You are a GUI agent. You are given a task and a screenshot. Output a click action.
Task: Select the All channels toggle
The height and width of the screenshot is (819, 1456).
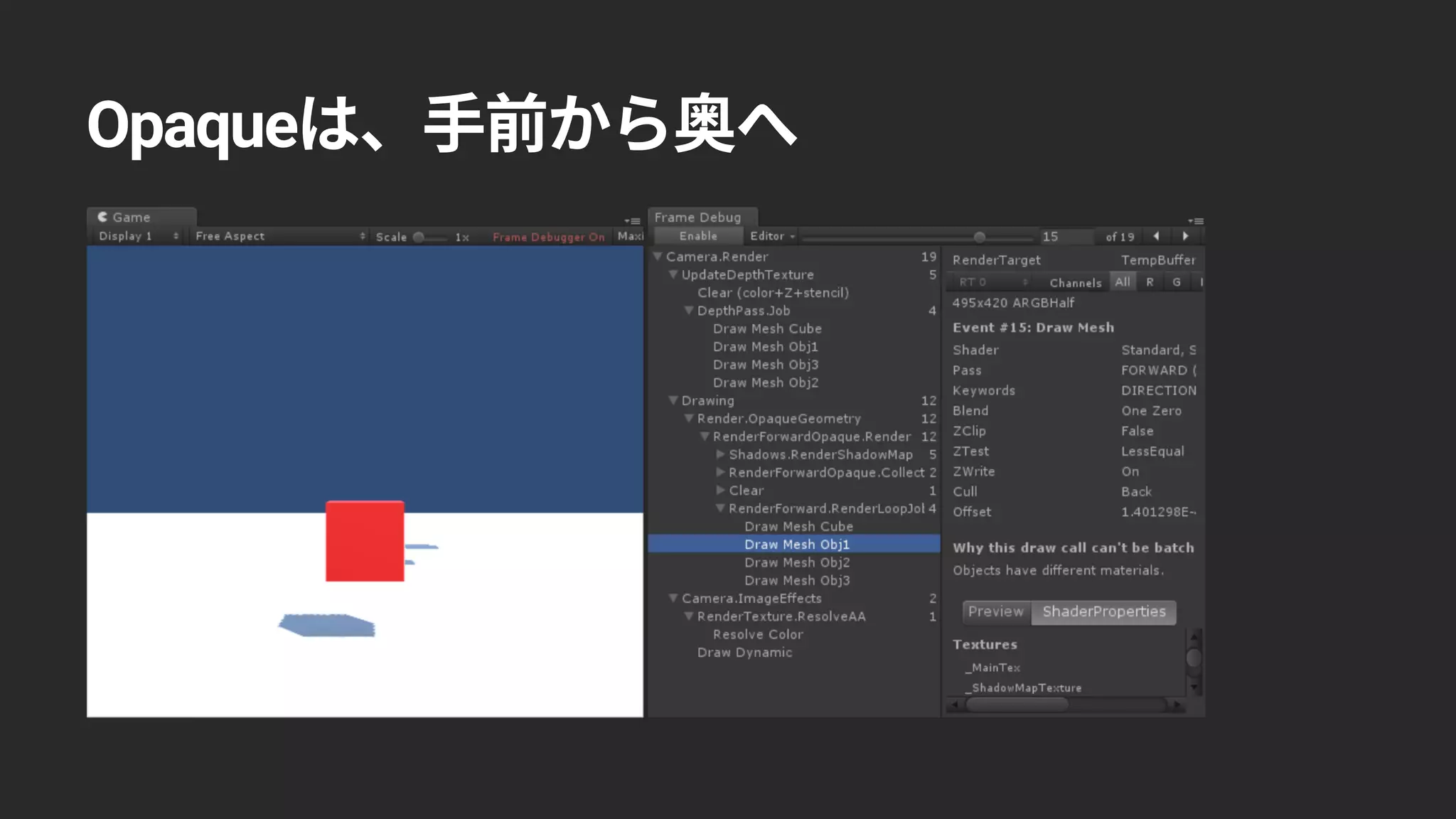1123,282
